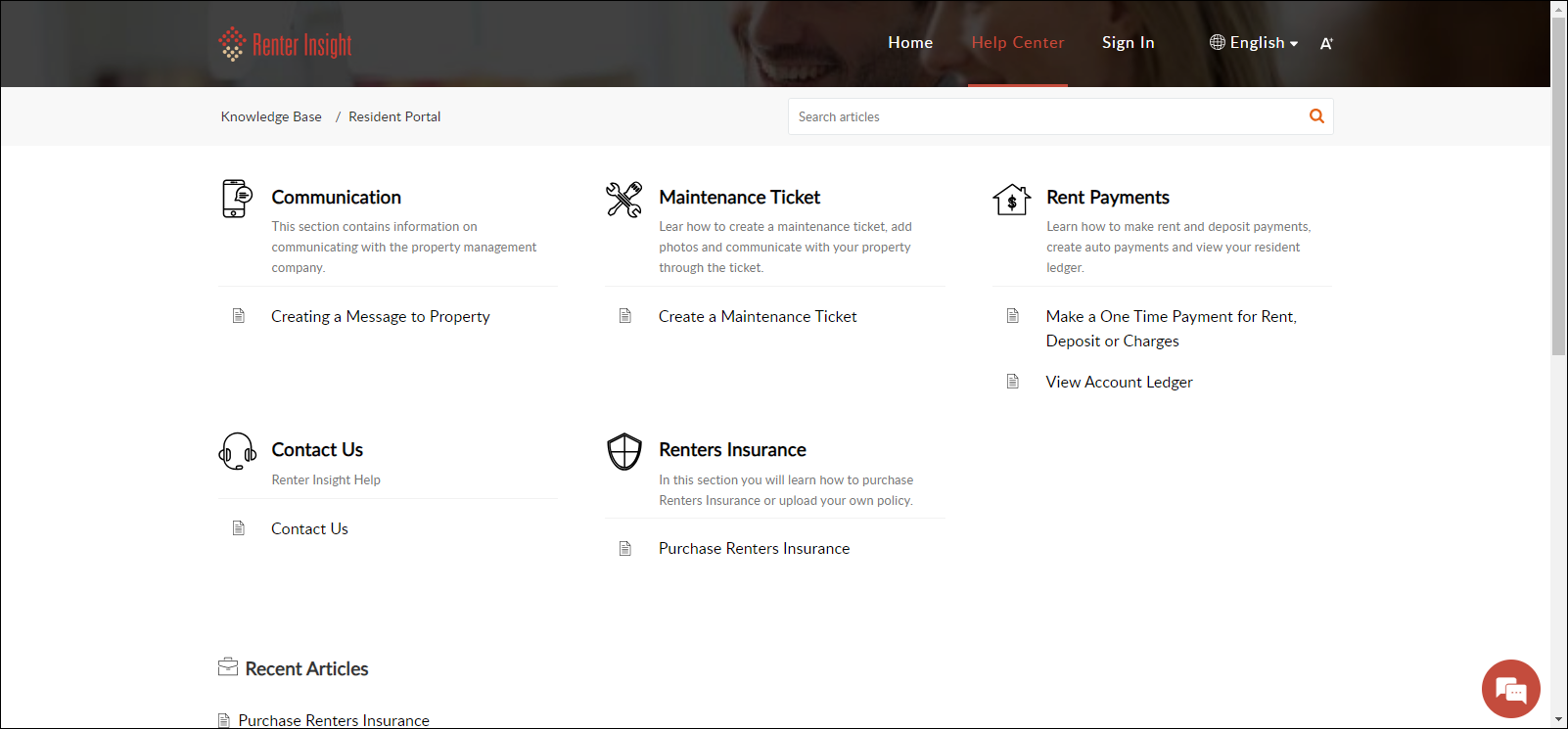Open the Maintenance Ticket section heading
This screenshot has width=1568, height=729.
point(740,198)
